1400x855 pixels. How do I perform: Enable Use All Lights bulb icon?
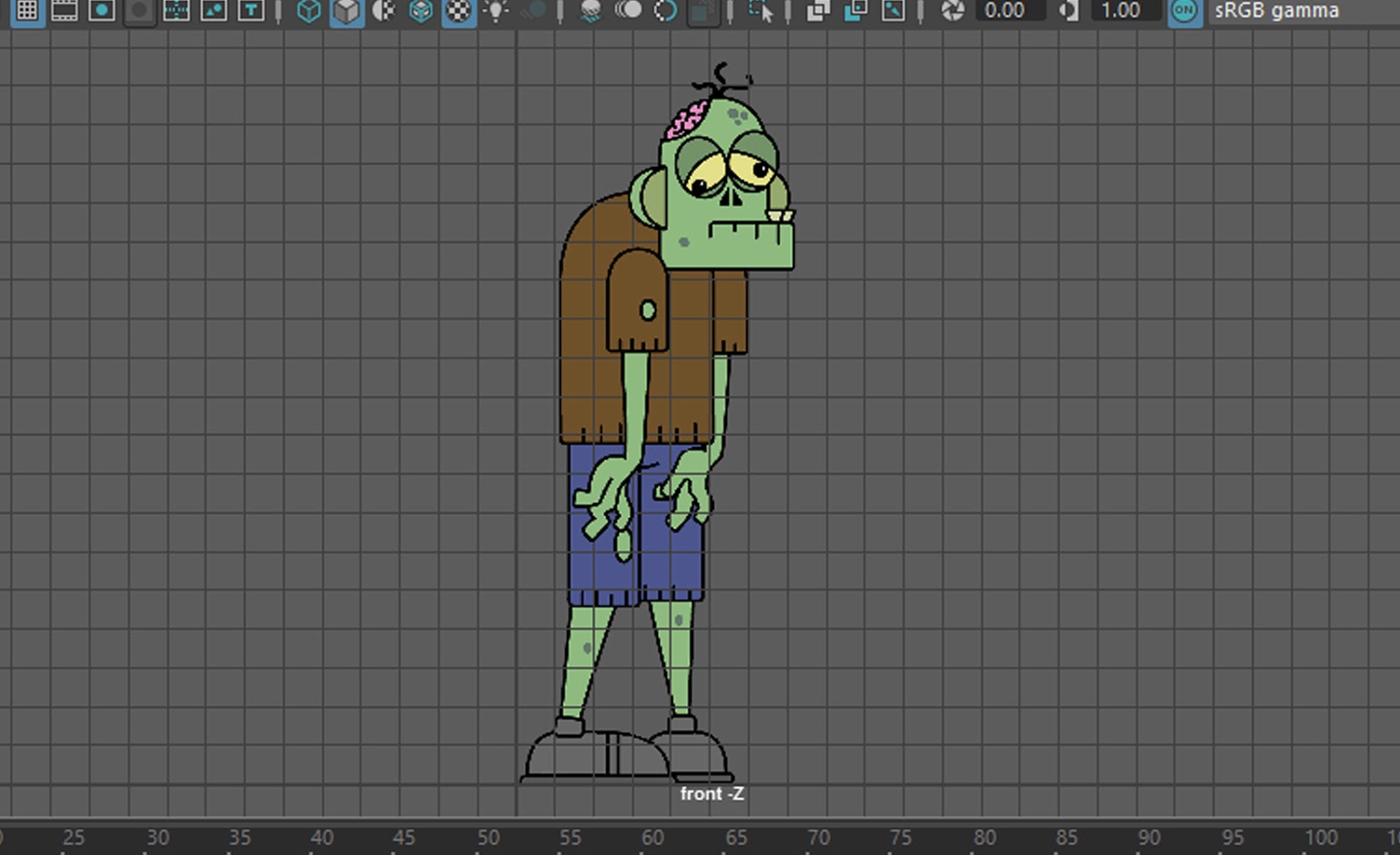[496, 11]
